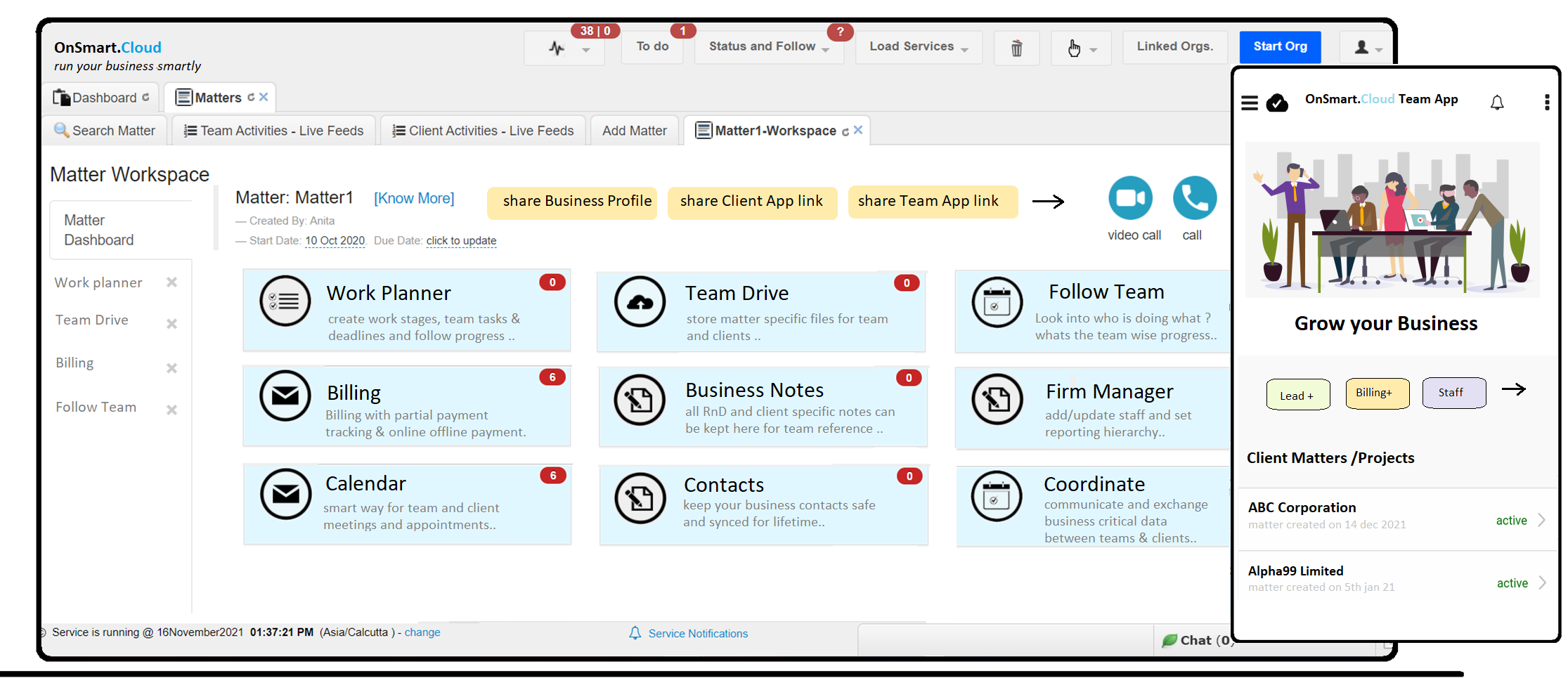Click the Contacts card document icon

click(640, 498)
